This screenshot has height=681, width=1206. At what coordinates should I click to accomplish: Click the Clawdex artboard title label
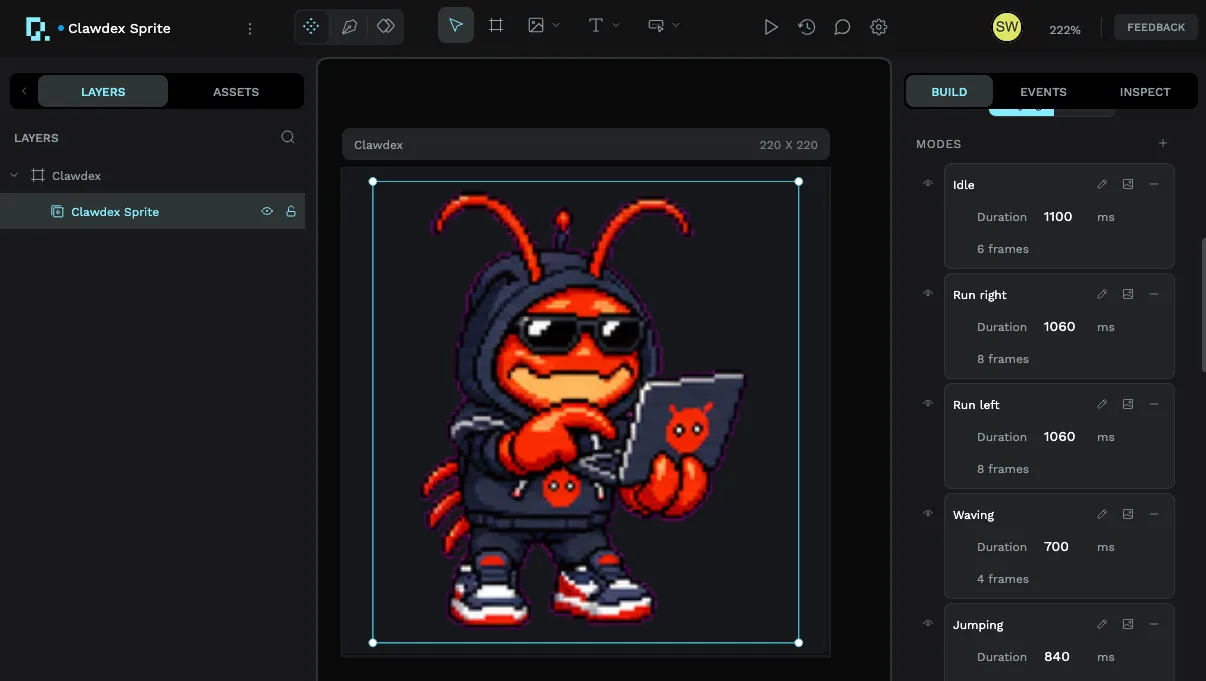click(x=378, y=145)
